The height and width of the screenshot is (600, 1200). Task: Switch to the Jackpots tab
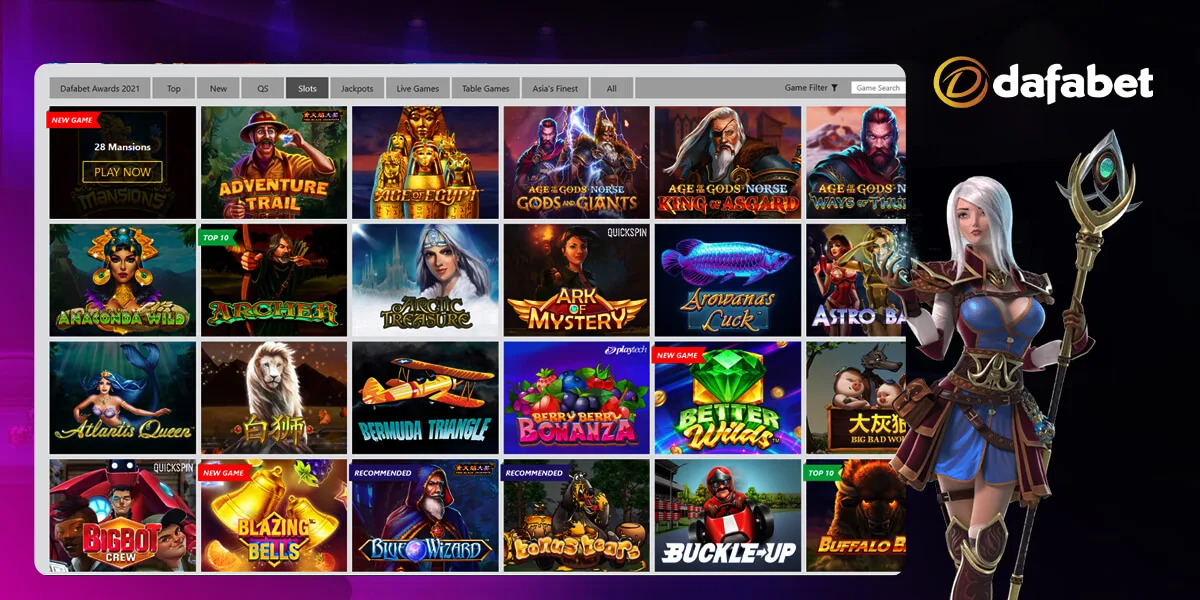pos(357,88)
